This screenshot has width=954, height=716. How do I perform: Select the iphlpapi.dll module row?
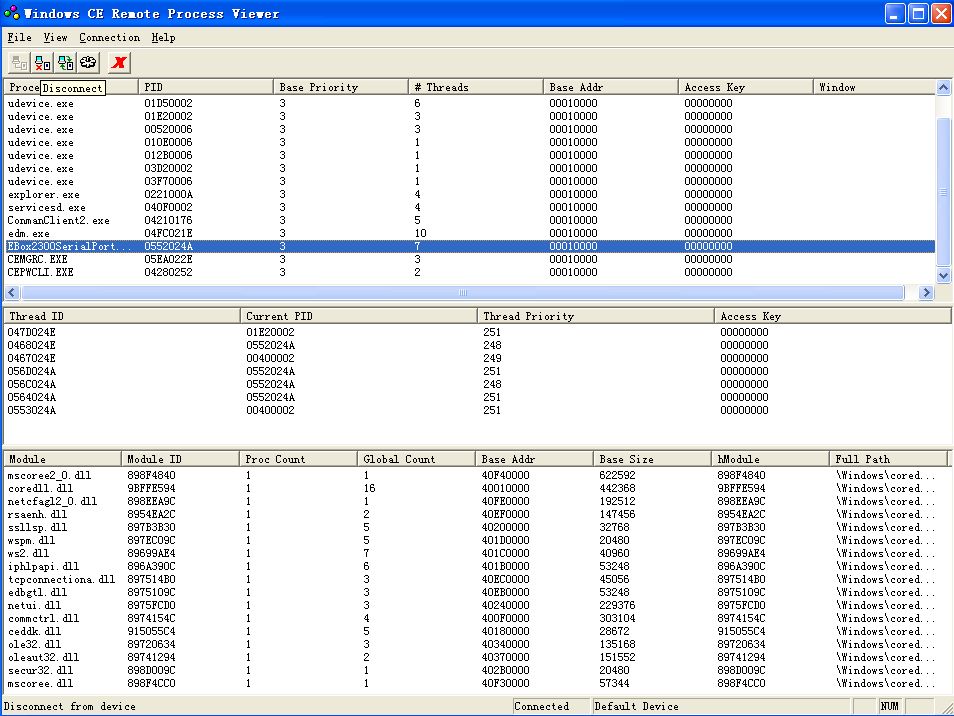pyautogui.click(x=477, y=566)
